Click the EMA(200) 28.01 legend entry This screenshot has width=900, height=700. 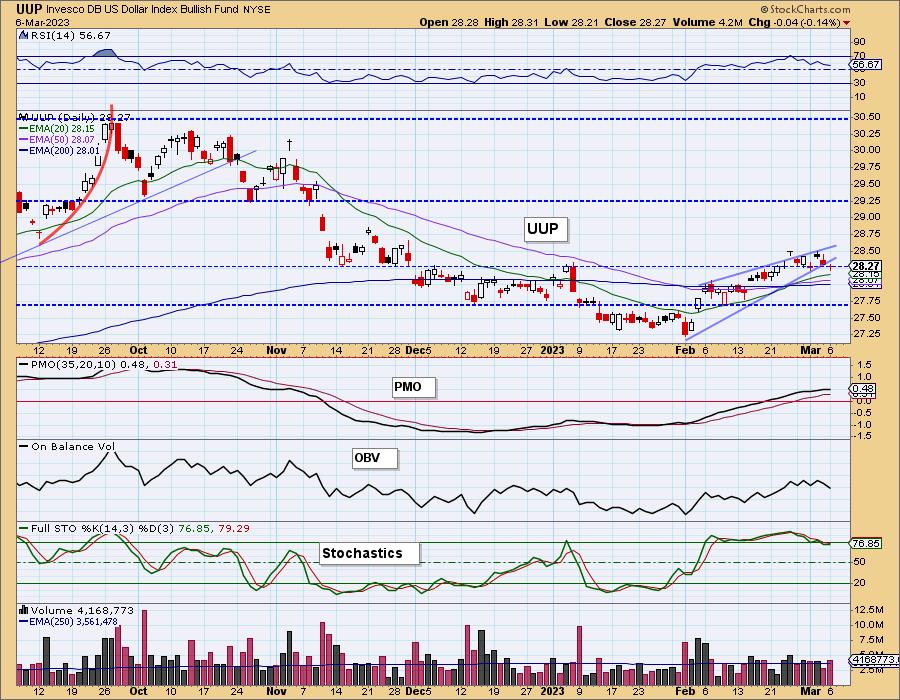59,150
